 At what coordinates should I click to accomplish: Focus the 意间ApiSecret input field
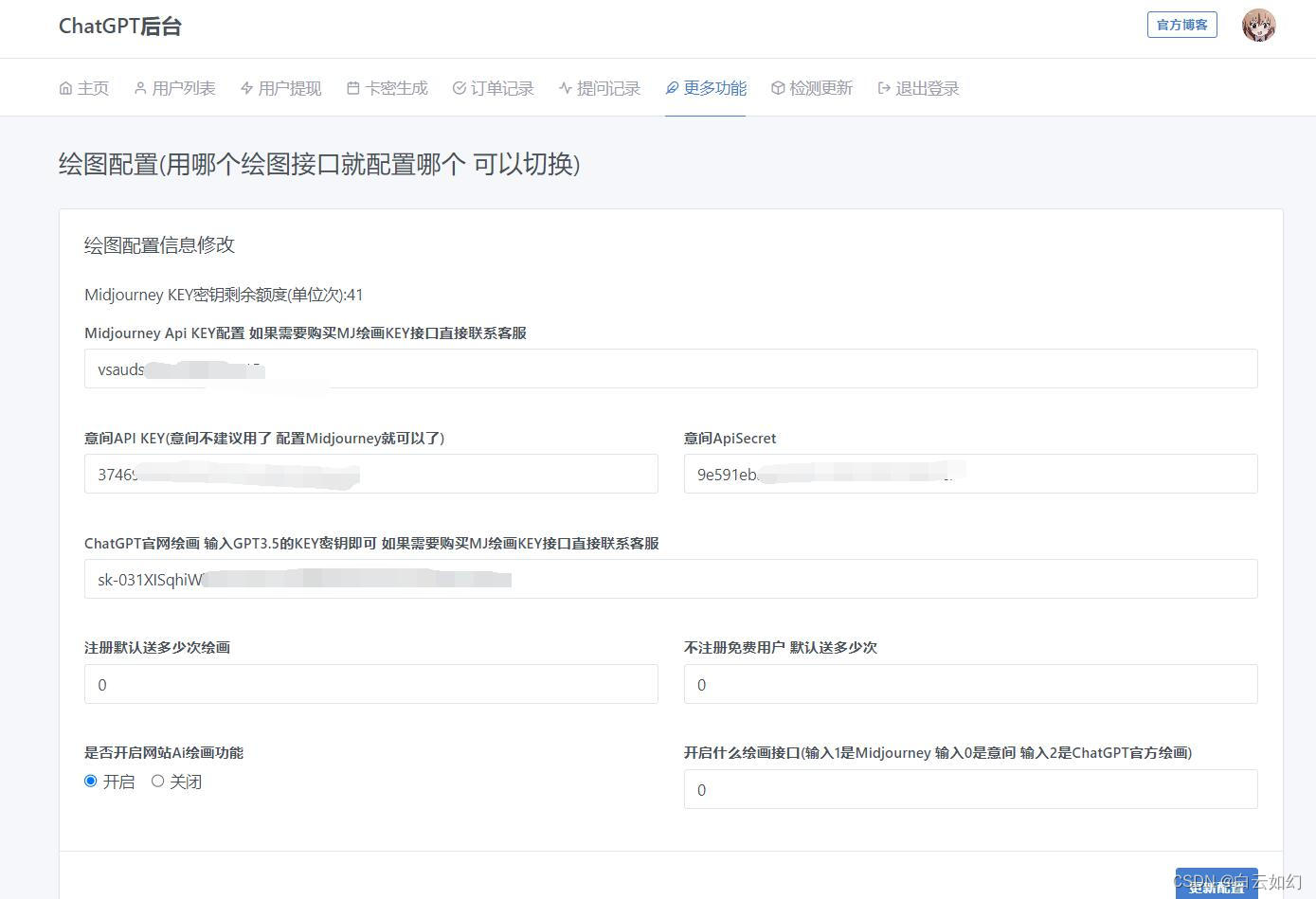click(x=971, y=474)
